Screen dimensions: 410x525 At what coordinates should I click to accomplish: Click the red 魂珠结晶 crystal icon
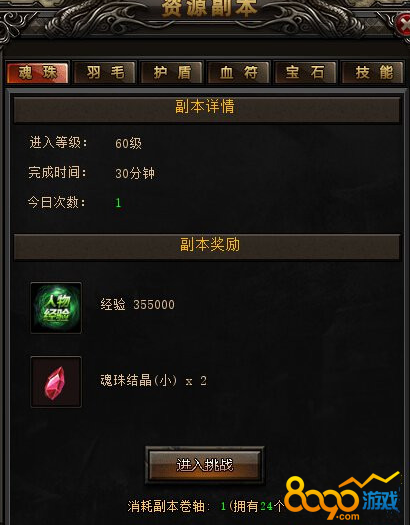56,382
